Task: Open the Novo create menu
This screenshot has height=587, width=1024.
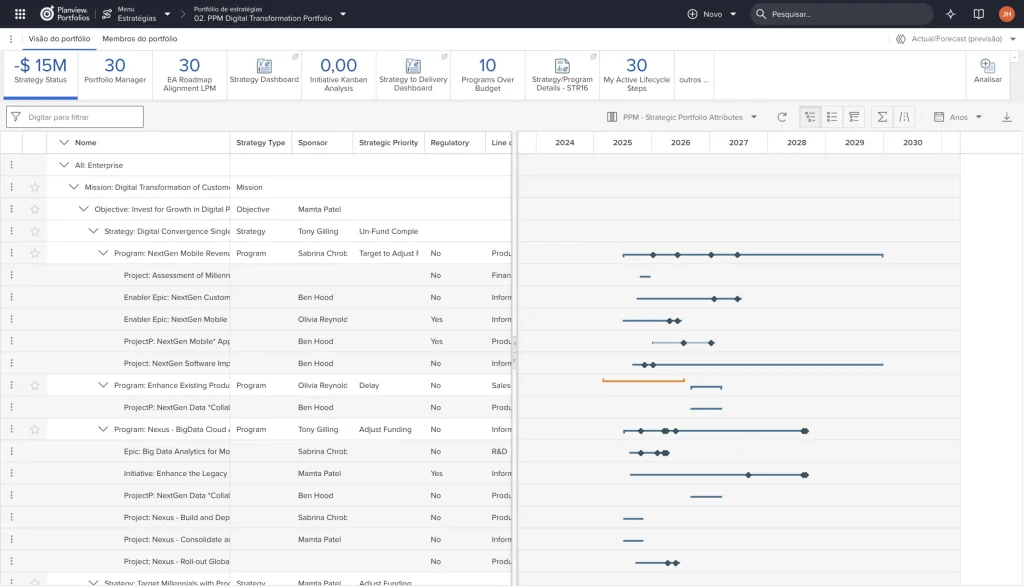Action: 711,14
